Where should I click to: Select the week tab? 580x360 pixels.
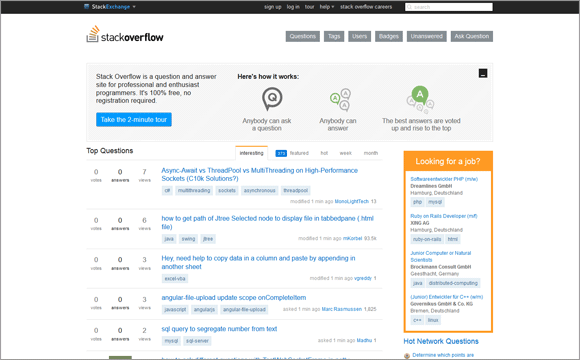click(x=345, y=153)
